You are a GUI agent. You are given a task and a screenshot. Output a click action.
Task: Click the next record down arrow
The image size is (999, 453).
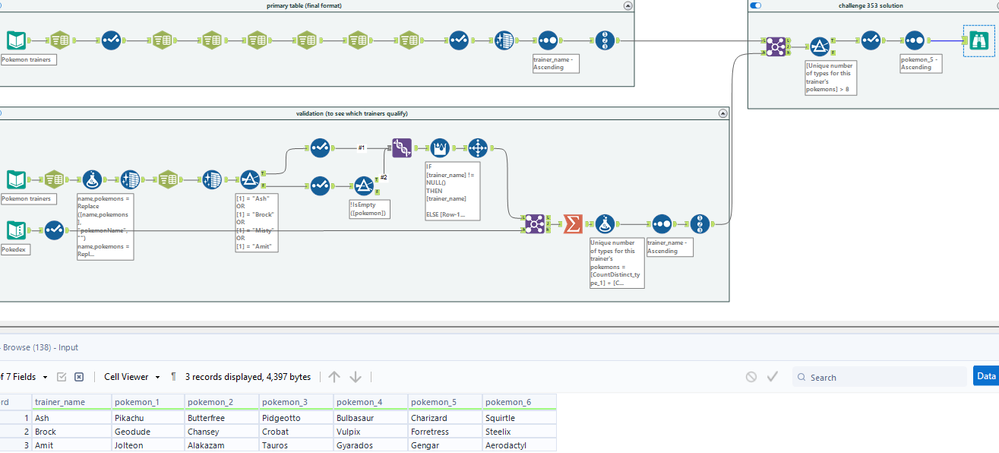pos(356,377)
